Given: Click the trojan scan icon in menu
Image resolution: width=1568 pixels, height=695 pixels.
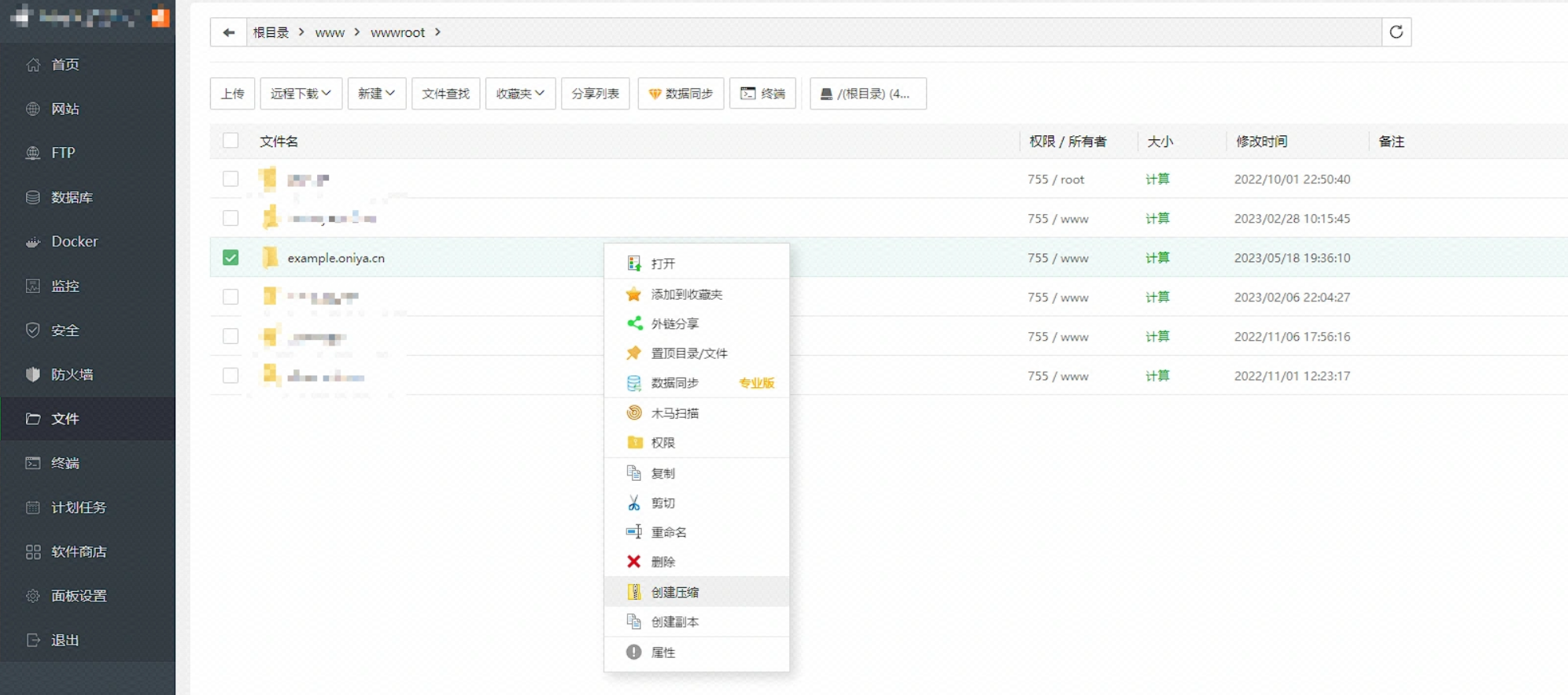Looking at the screenshot, I should (x=633, y=413).
